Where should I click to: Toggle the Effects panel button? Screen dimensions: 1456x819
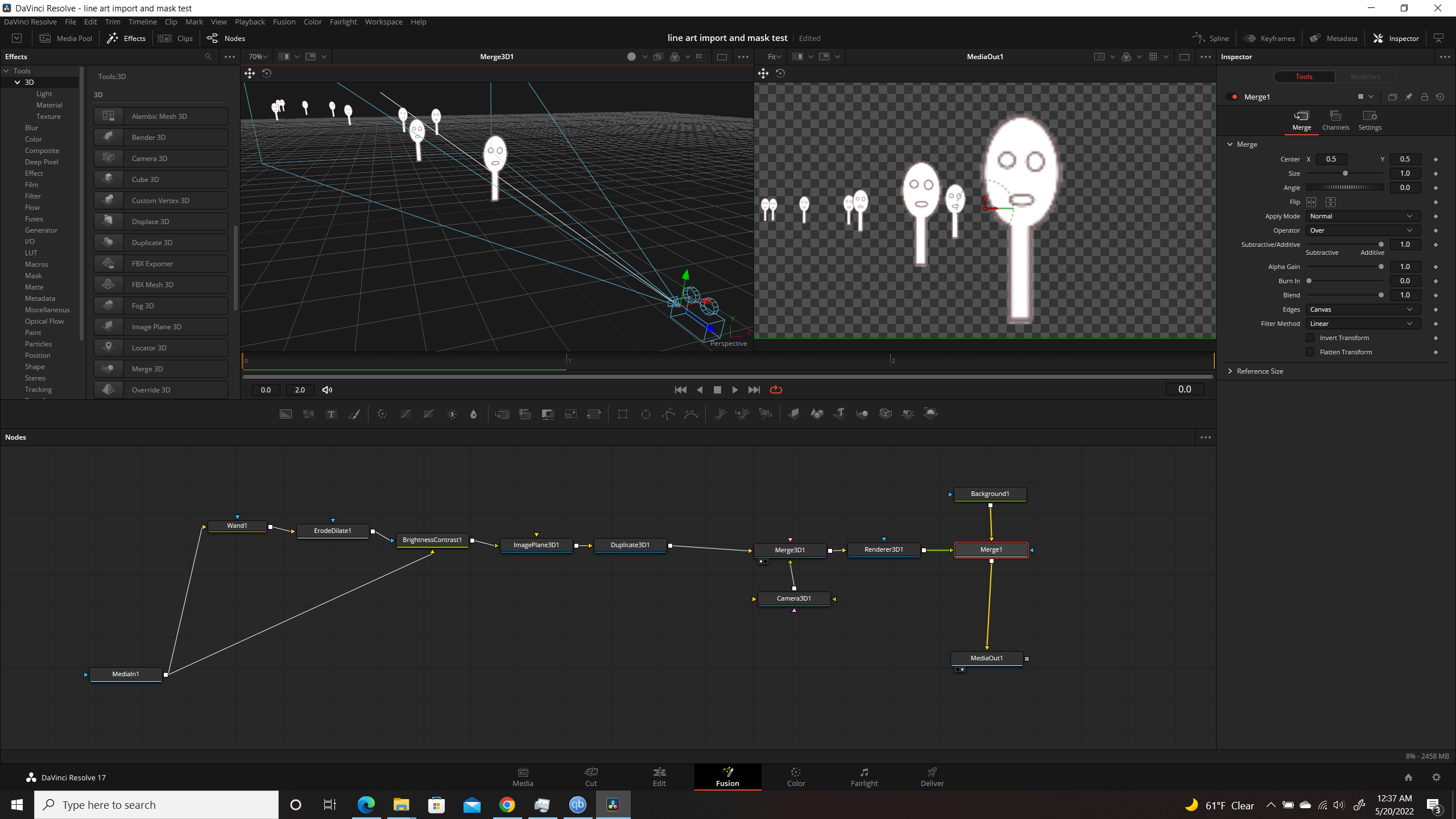click(x=126, y=38)
